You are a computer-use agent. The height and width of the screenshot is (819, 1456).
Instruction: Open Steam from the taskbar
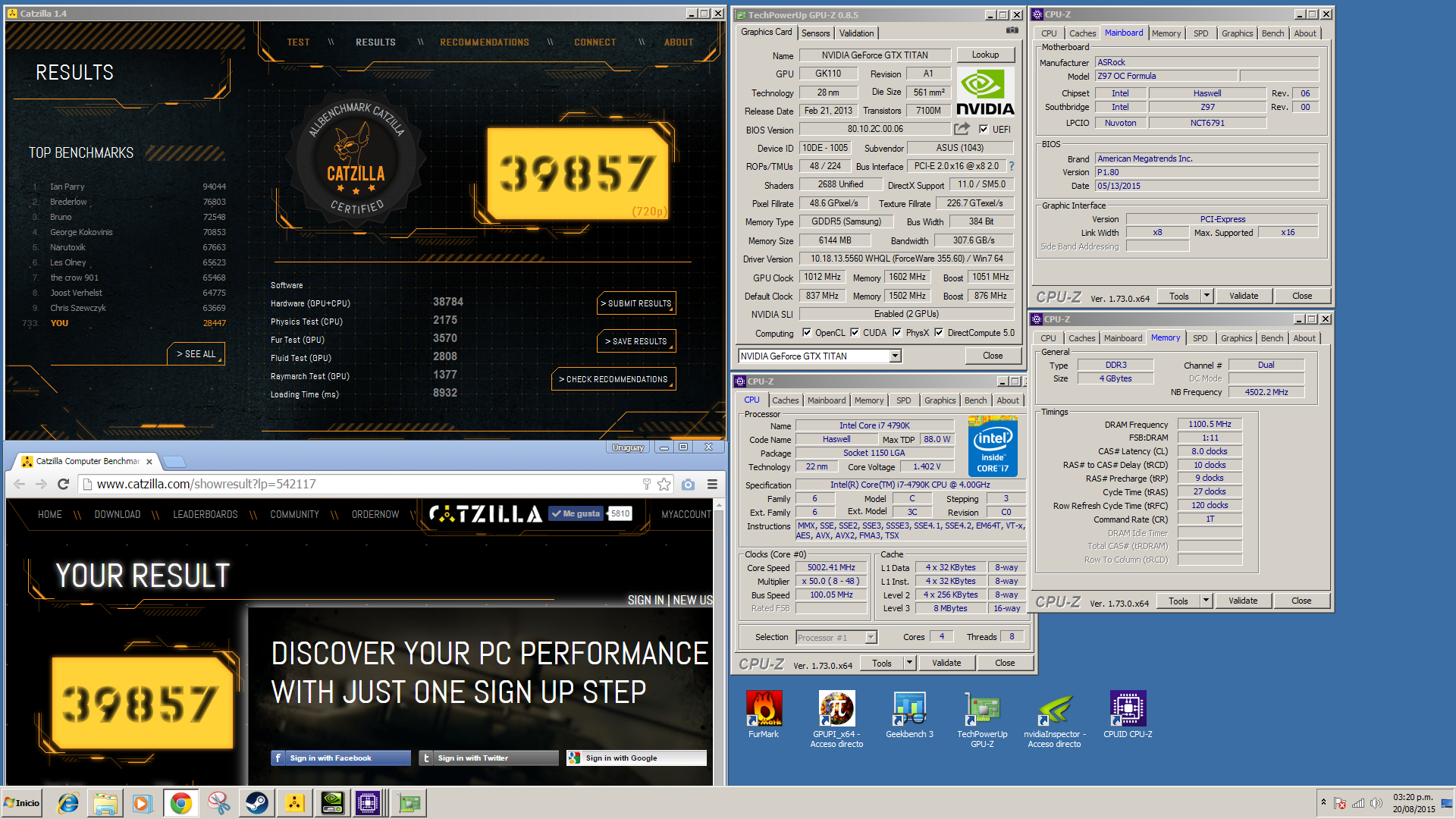click(256, 803)
